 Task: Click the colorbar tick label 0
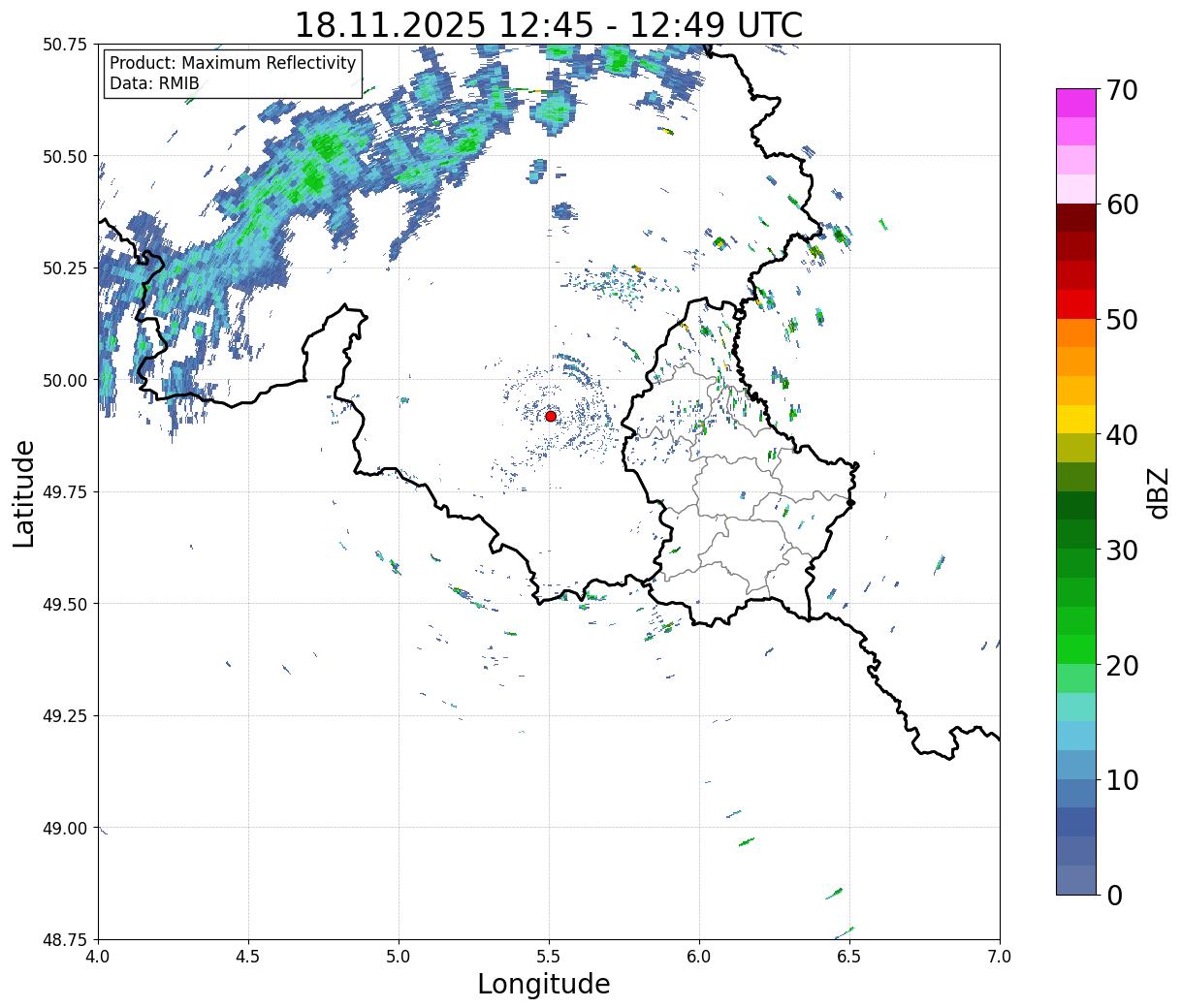pyautogui.click(x=1114, y=895)
